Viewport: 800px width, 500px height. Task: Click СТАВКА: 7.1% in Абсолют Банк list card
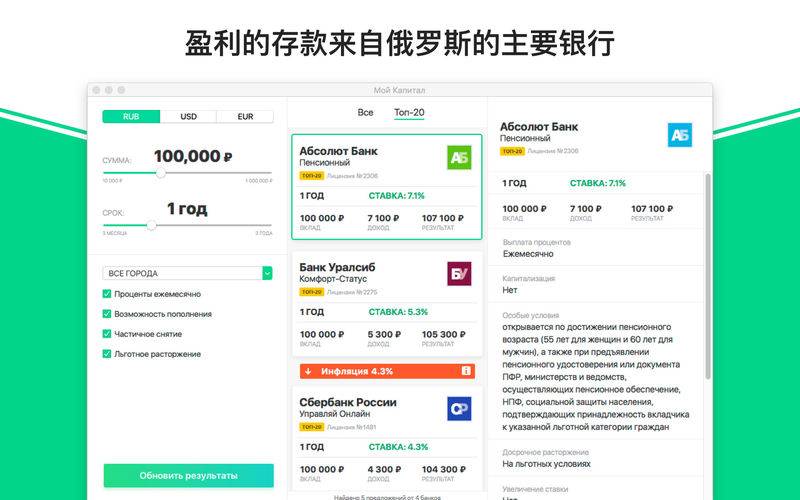(396, 195)
